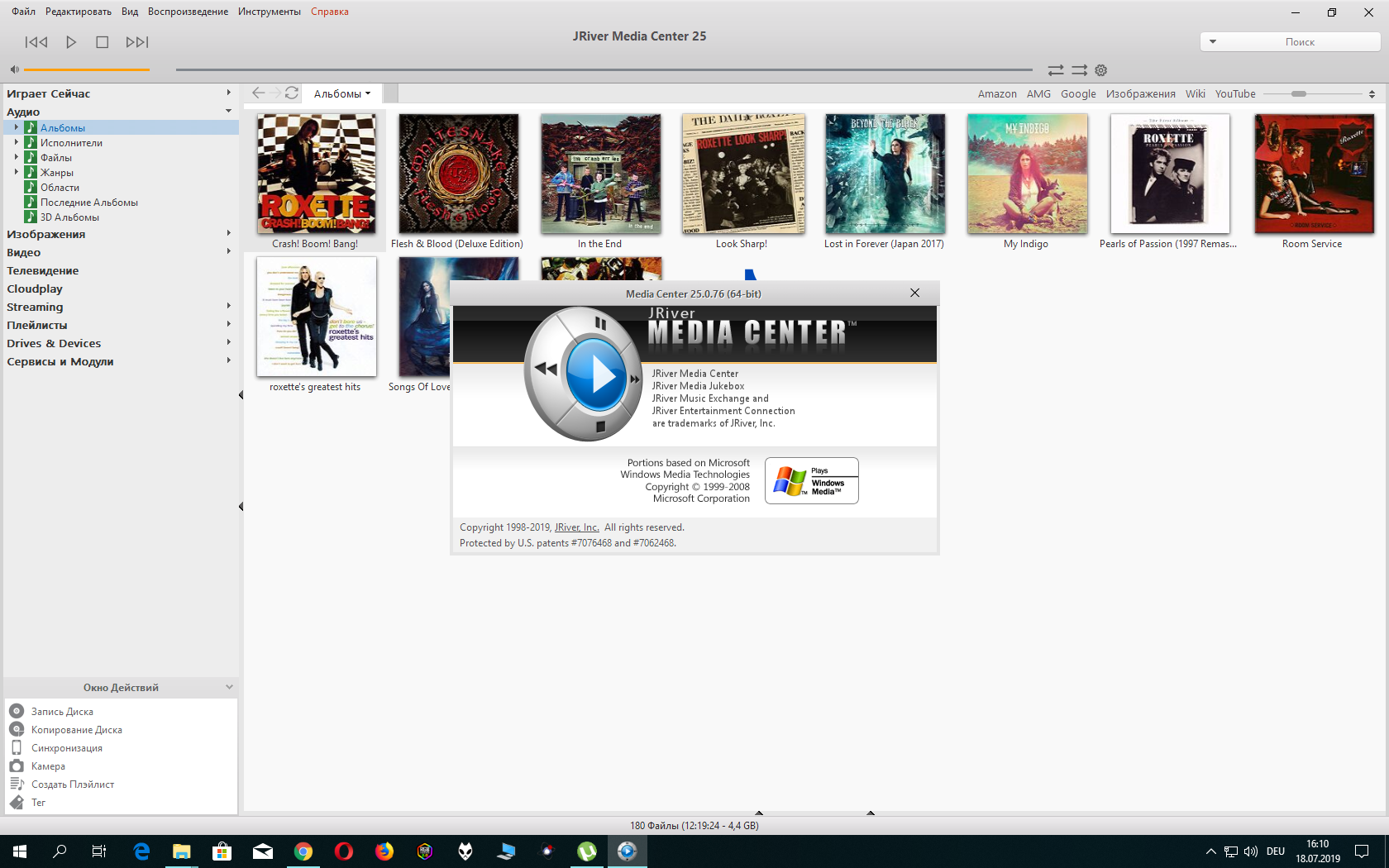Select the Disc Burning action icon

click(17, 711)
